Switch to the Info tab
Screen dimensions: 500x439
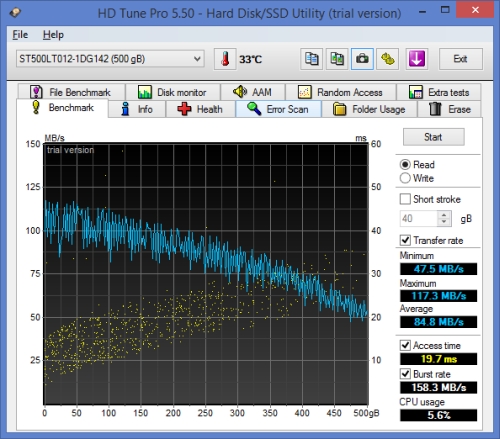coord(137,109)
